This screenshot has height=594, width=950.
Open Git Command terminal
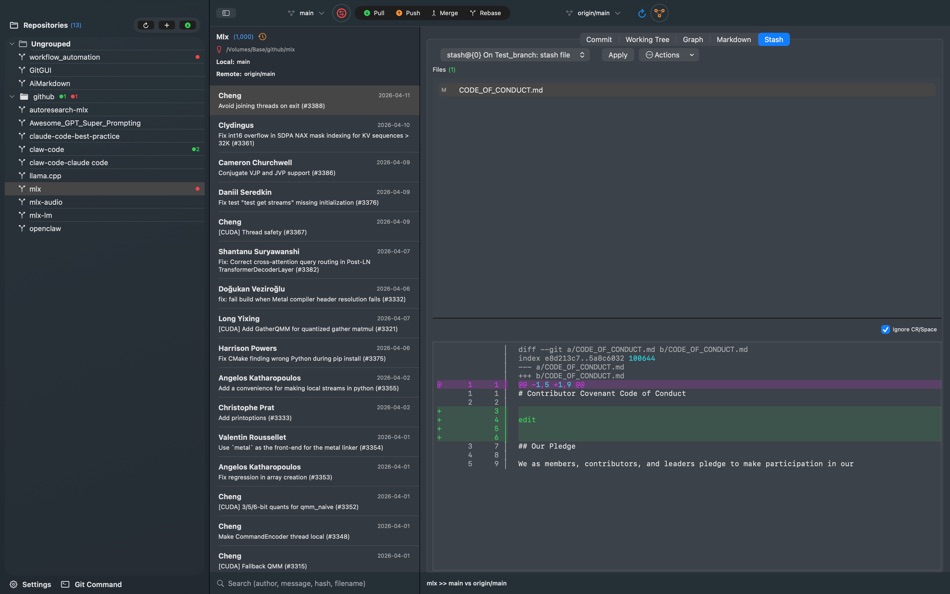pos(91,584)
